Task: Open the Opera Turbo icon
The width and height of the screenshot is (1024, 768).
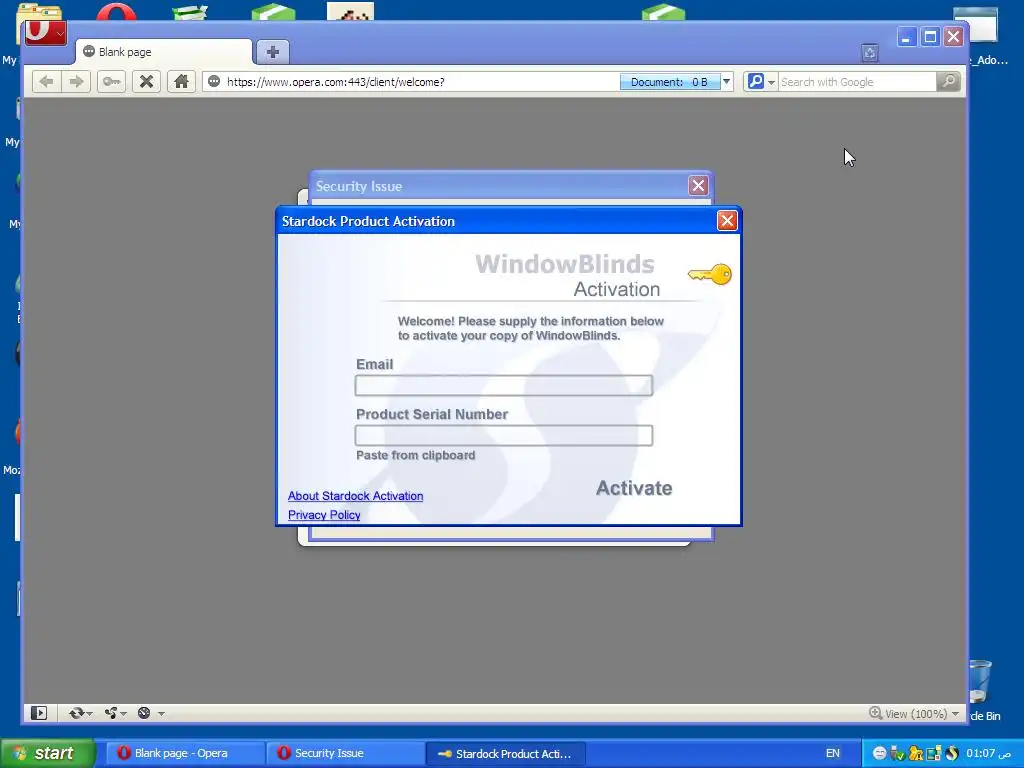Action: [144, 713]
